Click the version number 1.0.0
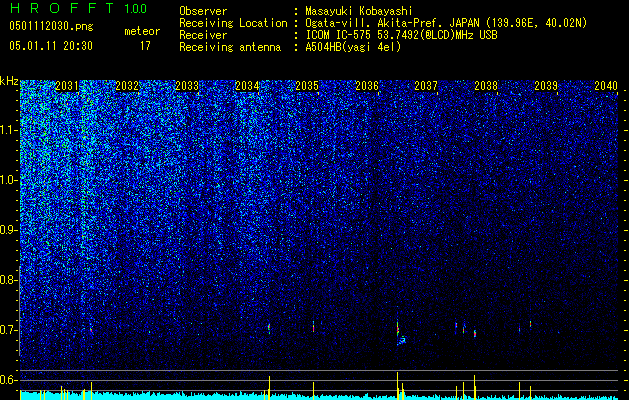 point(136,9)
